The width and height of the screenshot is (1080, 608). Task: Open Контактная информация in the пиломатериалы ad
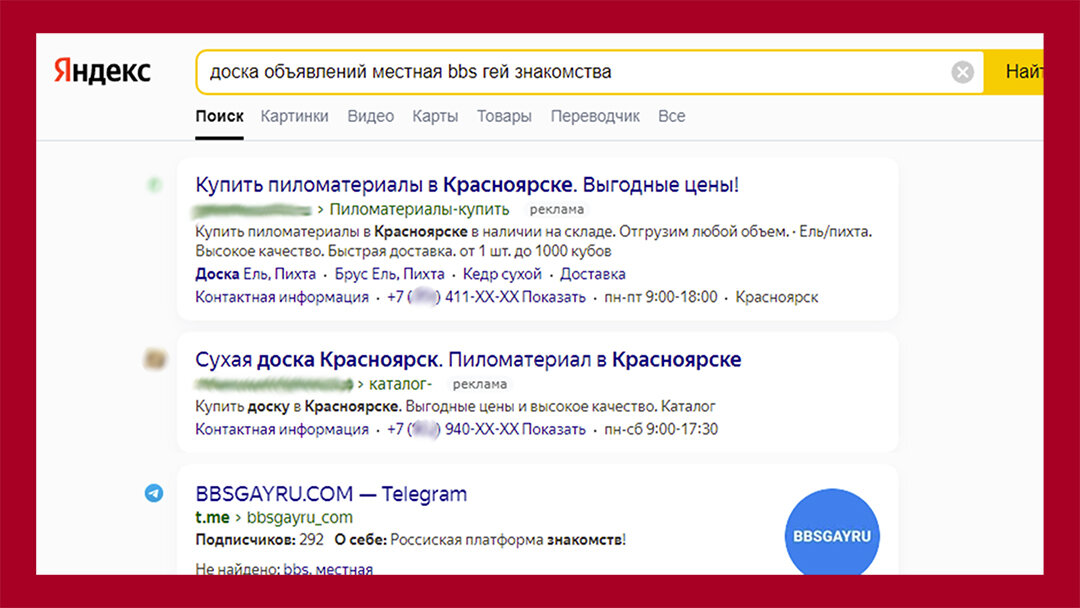coord(282,297)
